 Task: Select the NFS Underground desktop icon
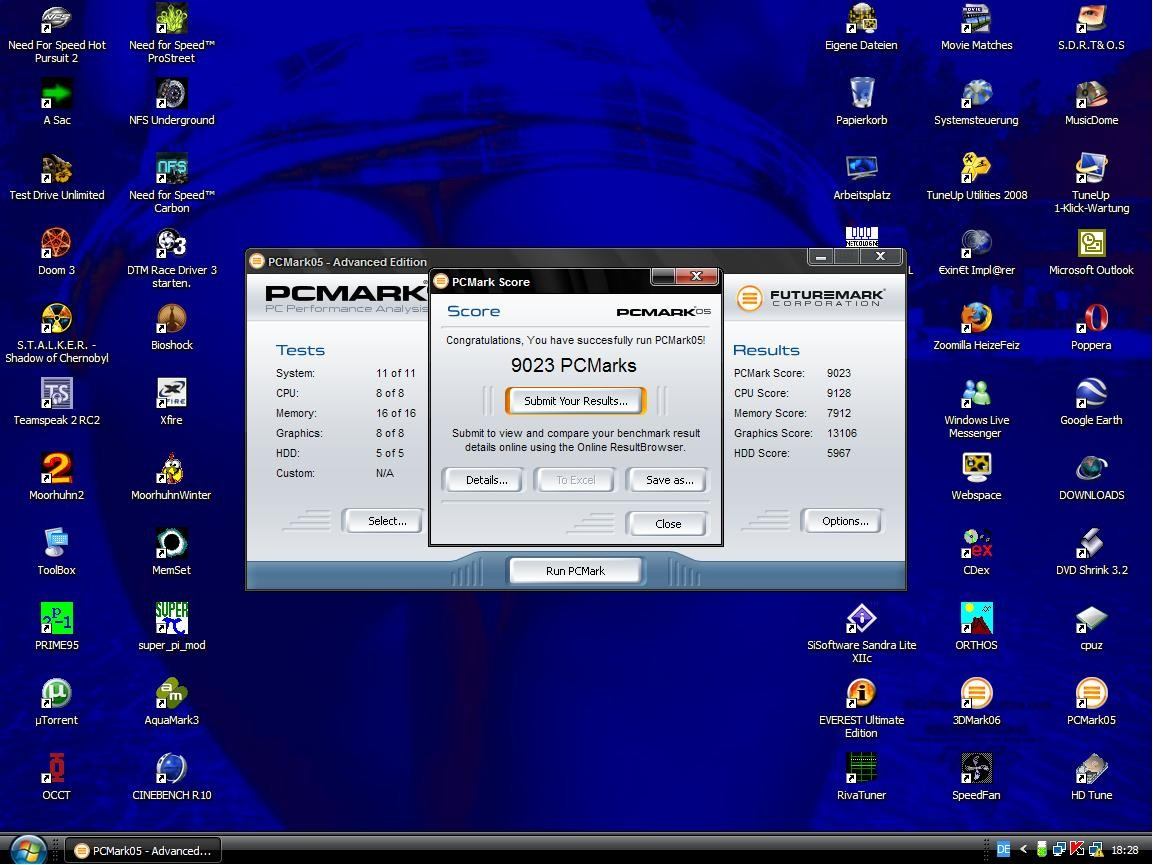tap(171, 95)
